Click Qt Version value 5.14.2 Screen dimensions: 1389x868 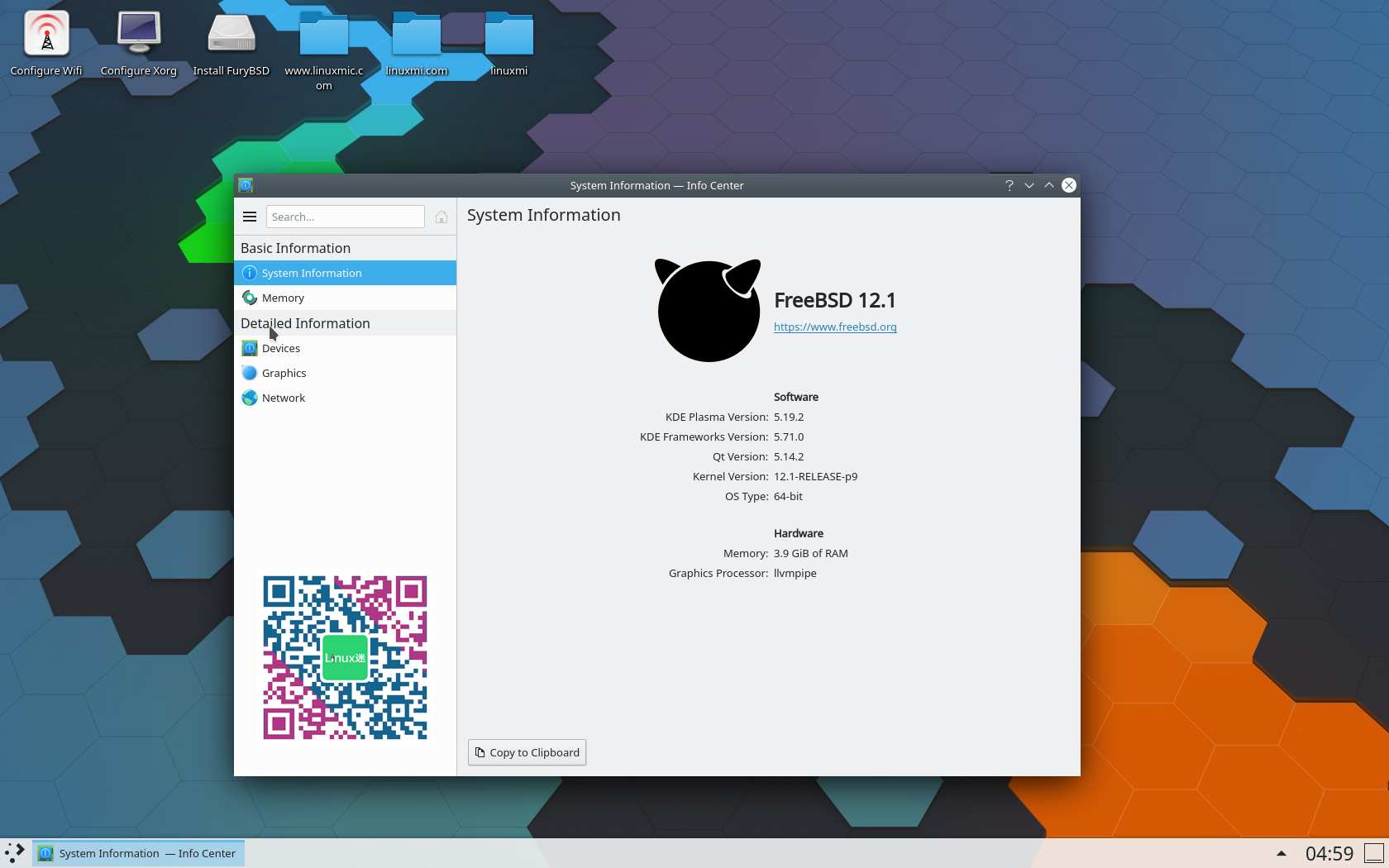[789, 456]
